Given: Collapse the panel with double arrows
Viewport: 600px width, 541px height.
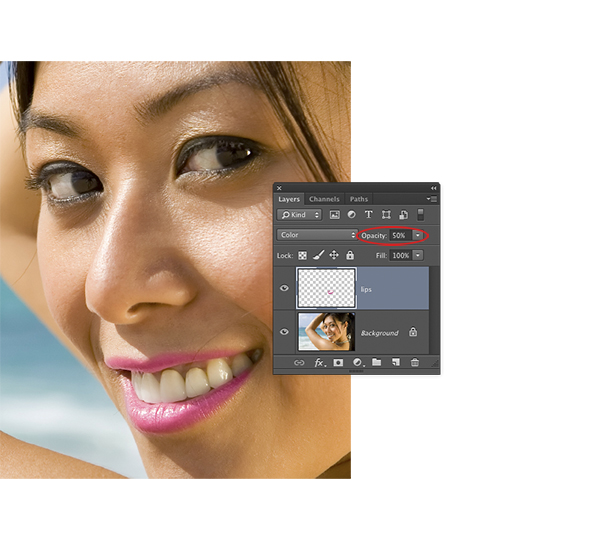Looking at the screenshot, I should tap(434, 188).
